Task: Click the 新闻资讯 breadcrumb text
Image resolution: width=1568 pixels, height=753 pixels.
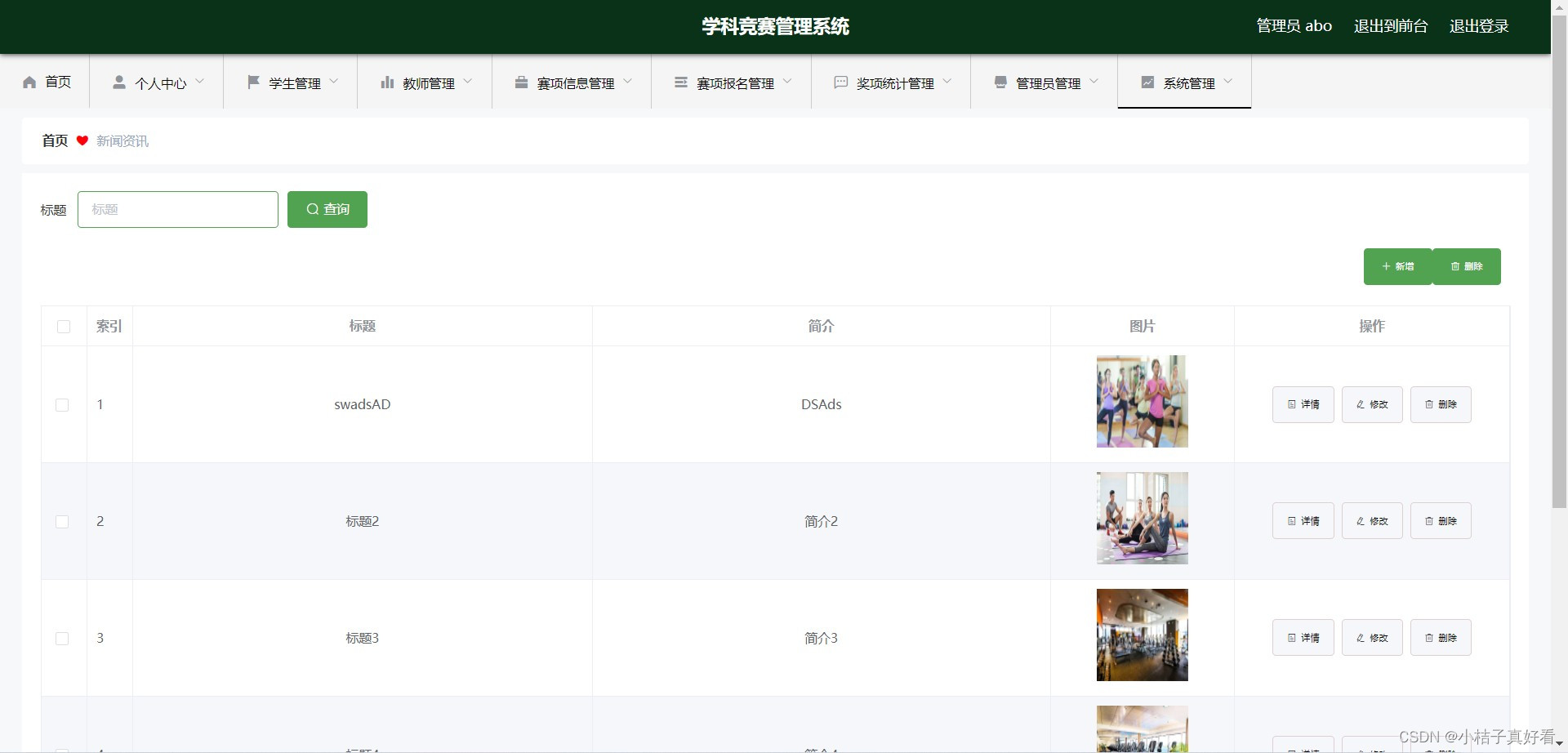Action: 122,141
